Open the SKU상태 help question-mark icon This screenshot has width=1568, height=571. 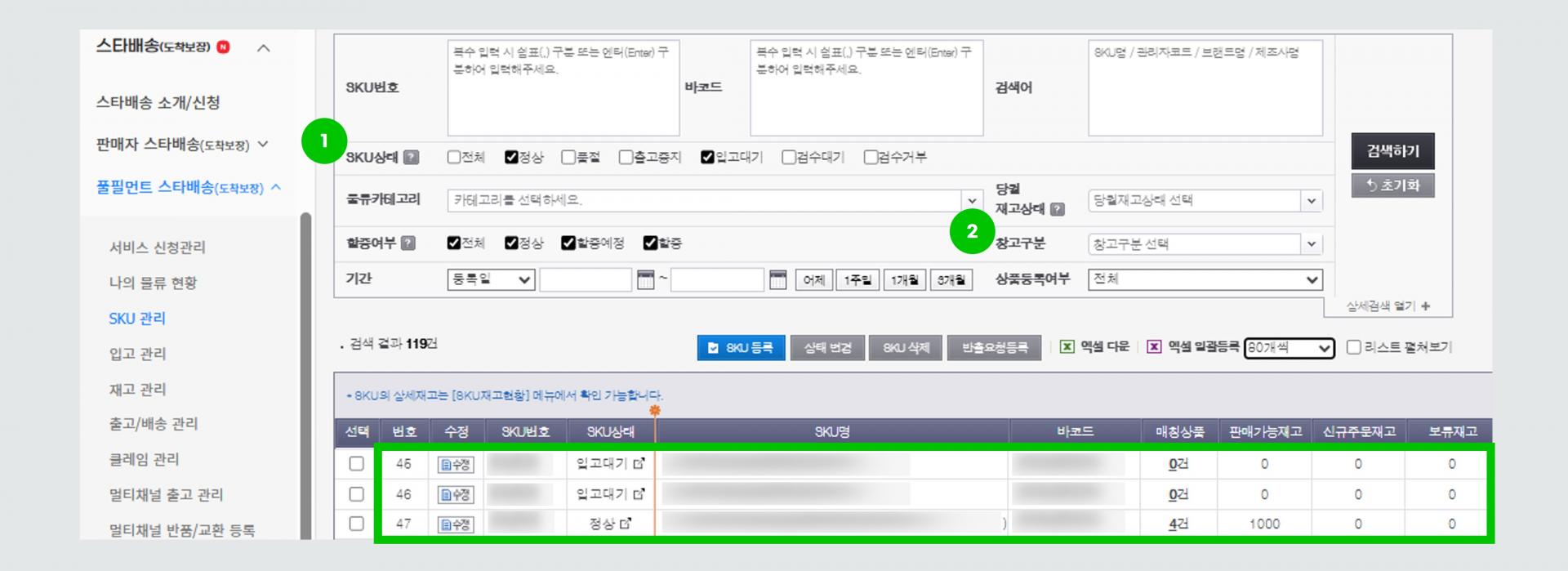click(412, 157)
